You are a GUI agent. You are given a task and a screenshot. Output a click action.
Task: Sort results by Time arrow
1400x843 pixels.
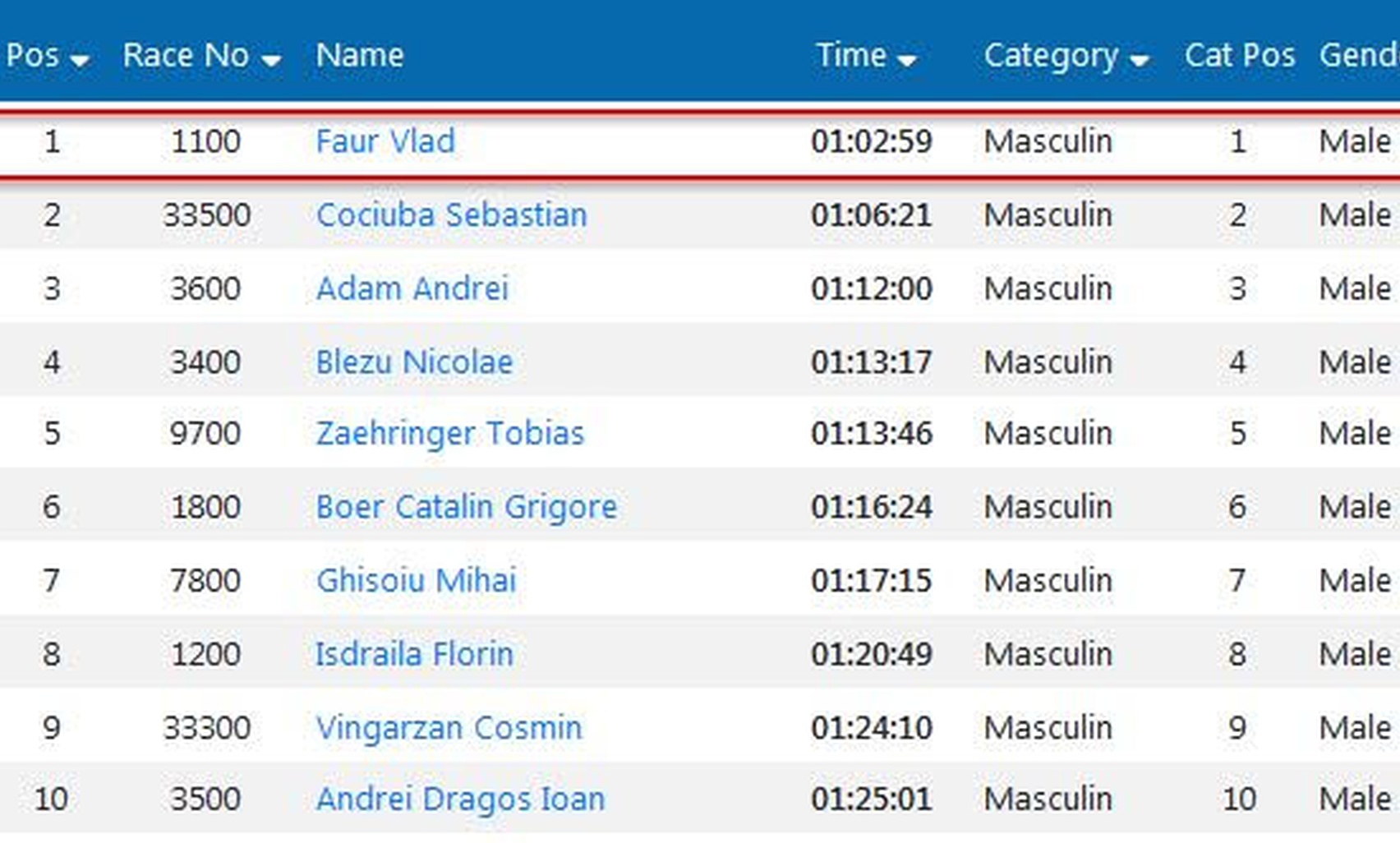pos(907,60)
